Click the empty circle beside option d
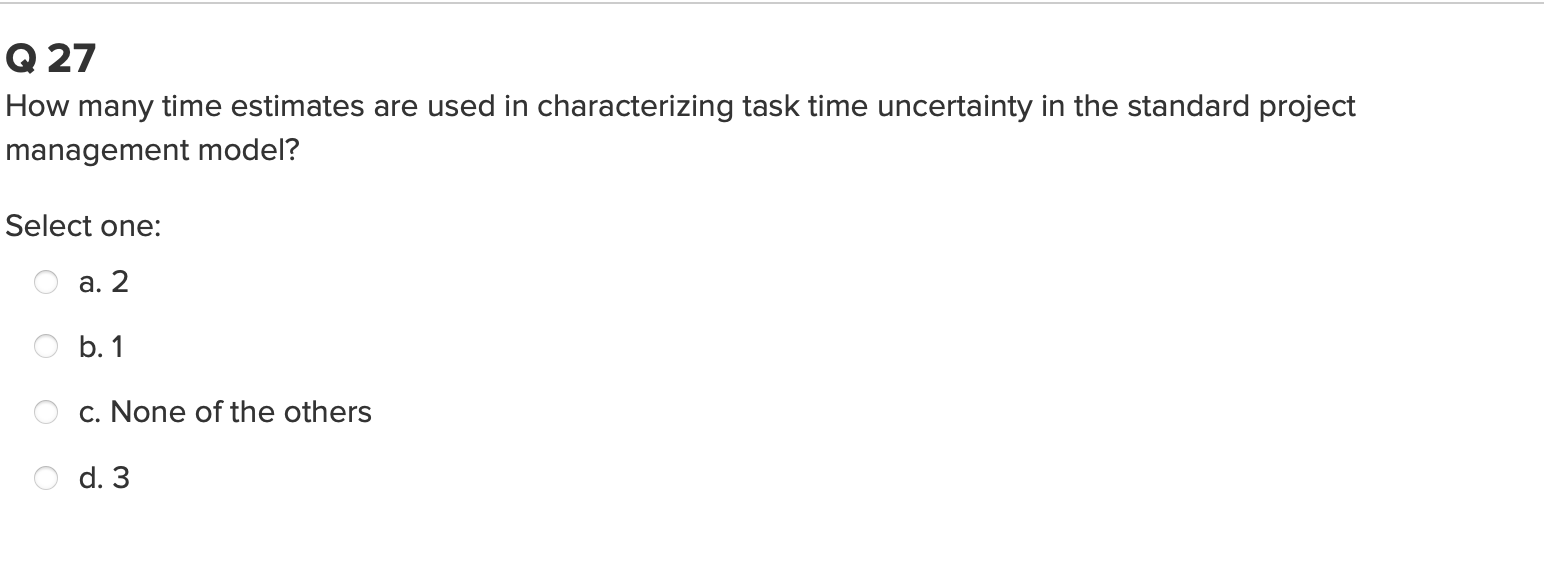The height and width of the screenshot is (576, 1544). tap(45, 478)
